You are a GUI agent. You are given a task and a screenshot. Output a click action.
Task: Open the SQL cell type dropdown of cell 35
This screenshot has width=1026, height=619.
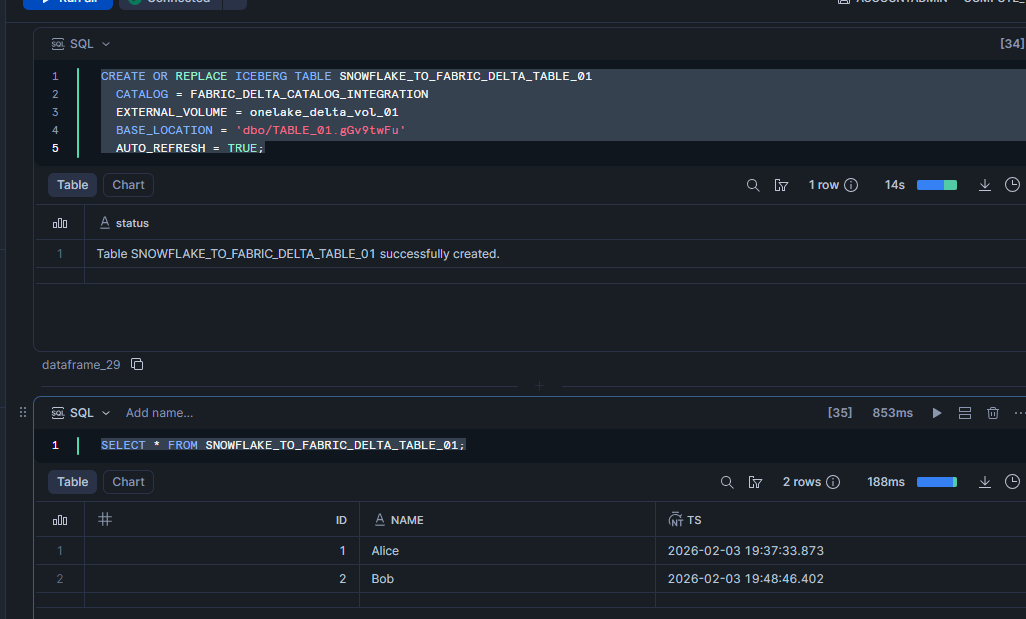81,413
